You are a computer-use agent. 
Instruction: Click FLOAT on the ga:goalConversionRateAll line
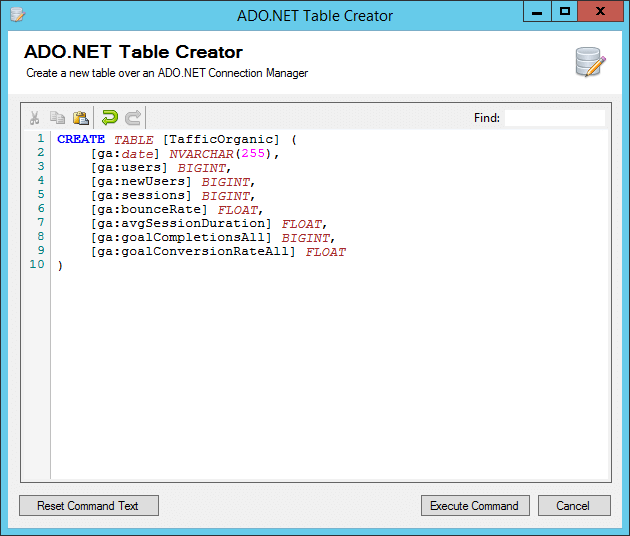(326, 252)
